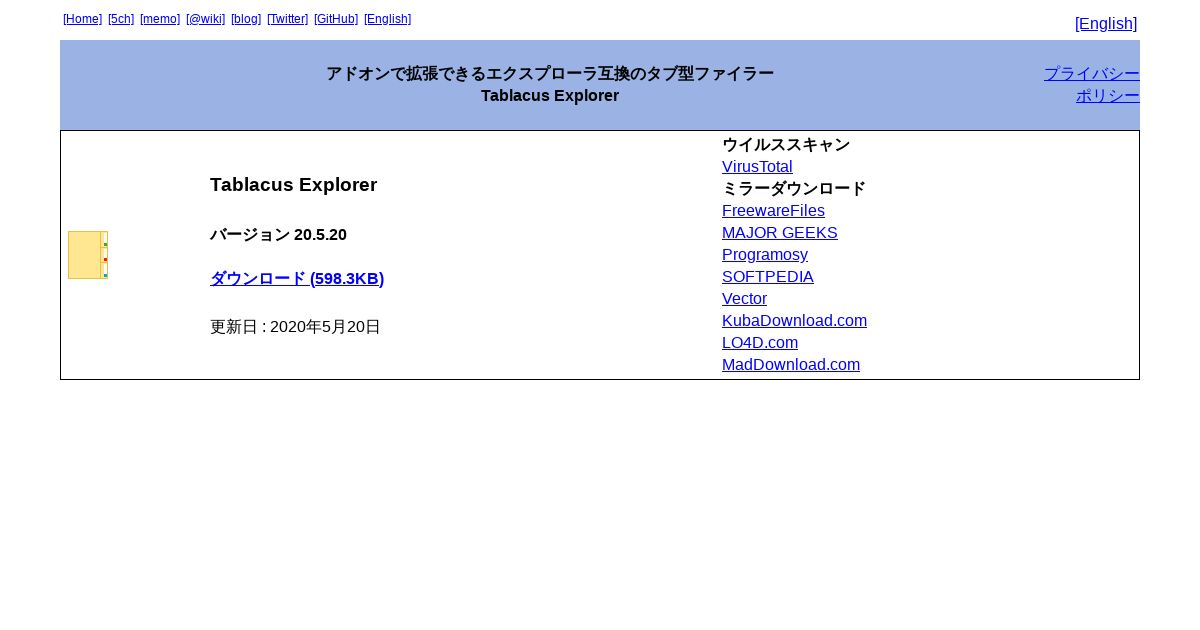1200x630 pixels.
Task: Open LO4D.com mirror link
Action: (760, 343)
